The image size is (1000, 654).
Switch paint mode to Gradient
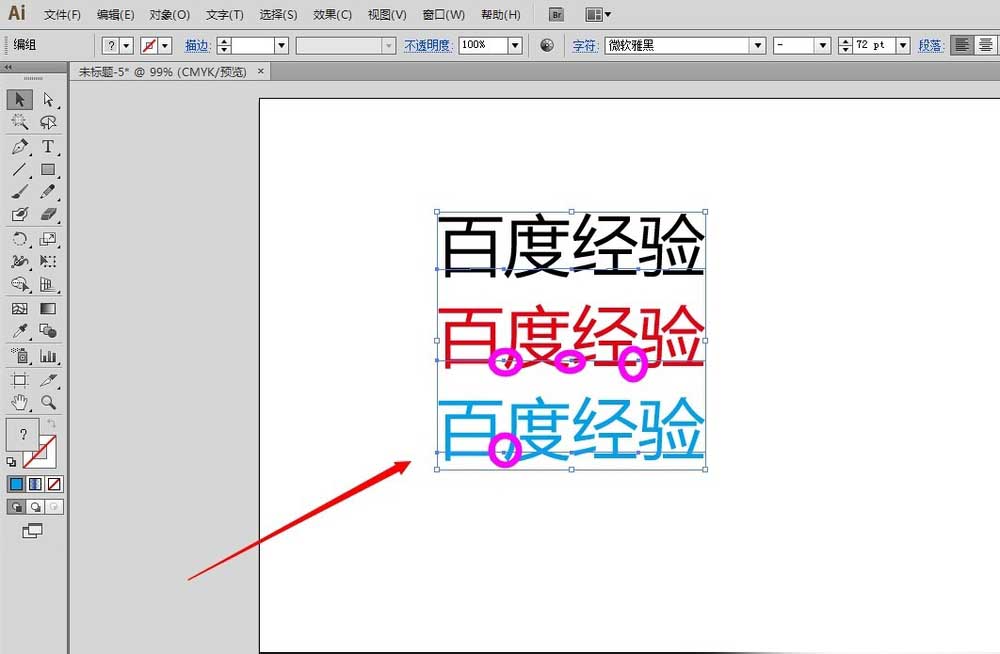tap(35, 484)
